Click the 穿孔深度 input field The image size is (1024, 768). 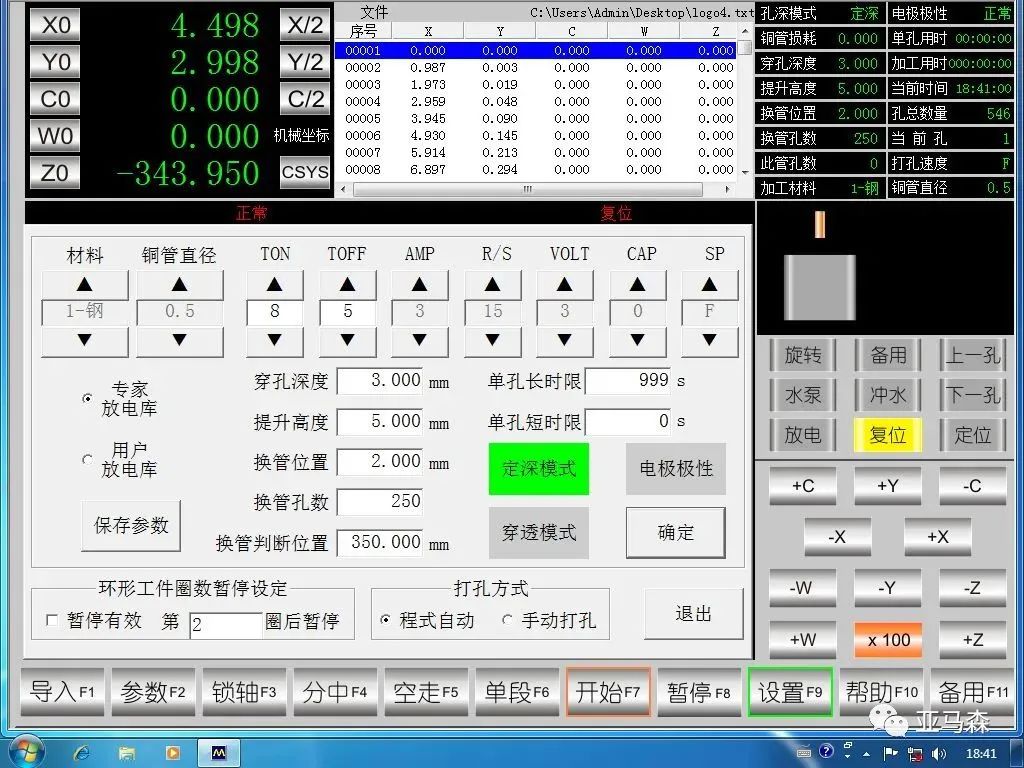[x=380, y=381]
